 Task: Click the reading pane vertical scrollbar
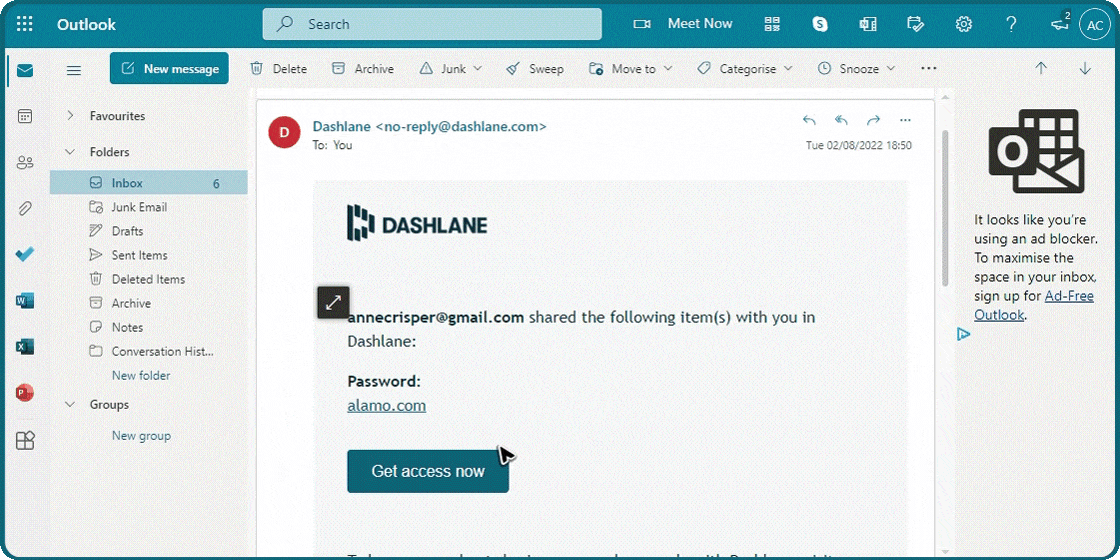pos(945,207)
